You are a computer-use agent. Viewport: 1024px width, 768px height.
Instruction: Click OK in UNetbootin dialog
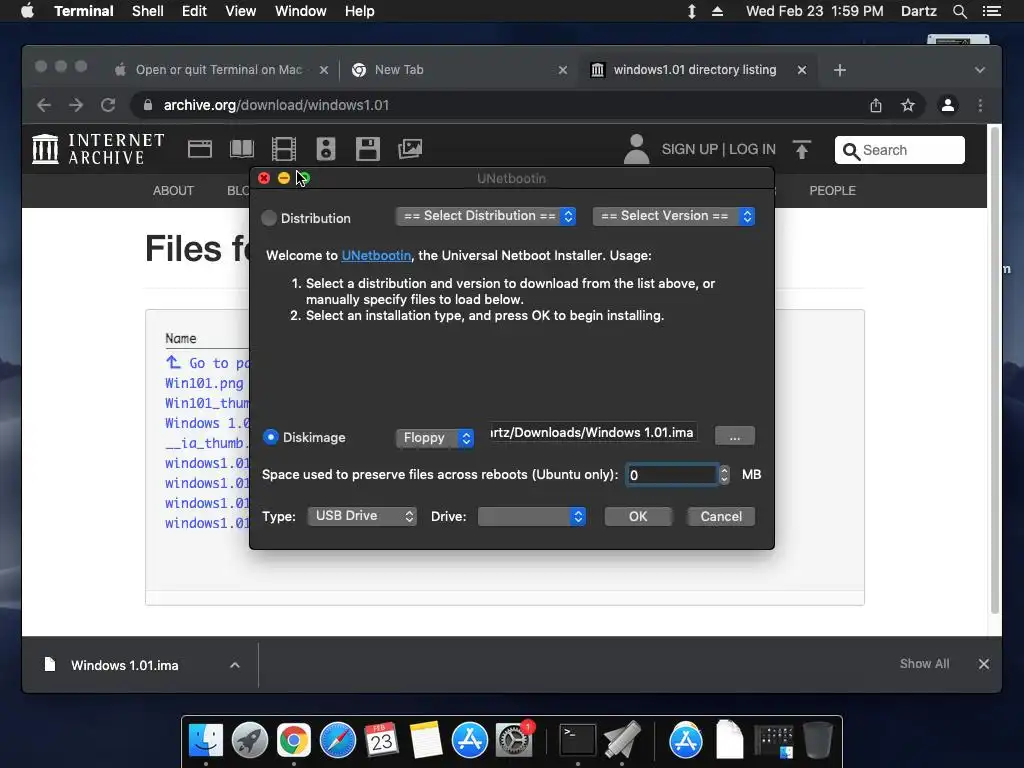tap(638, 517)
